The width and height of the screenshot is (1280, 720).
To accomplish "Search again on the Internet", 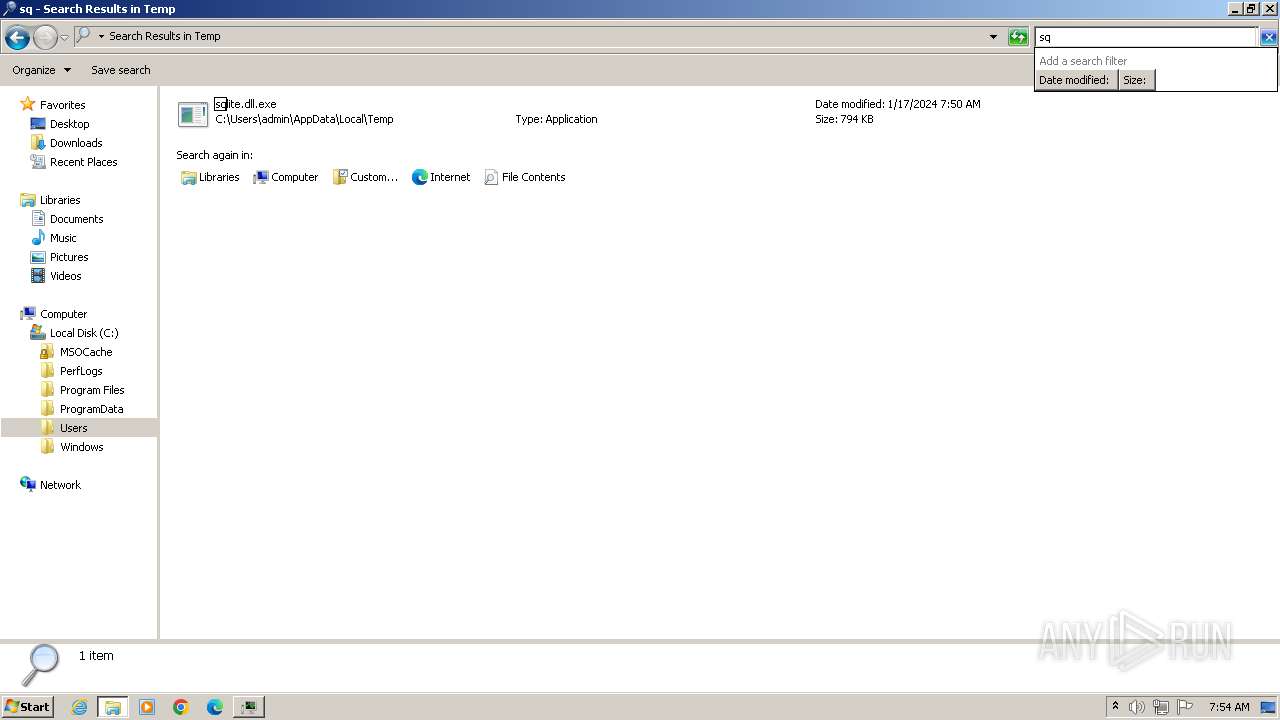I will tap(441, 177).
